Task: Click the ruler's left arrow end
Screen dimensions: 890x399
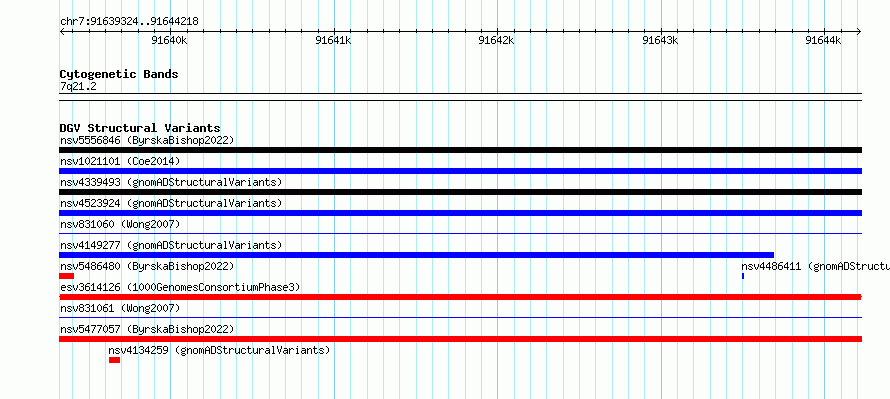Action: (61, 31)
